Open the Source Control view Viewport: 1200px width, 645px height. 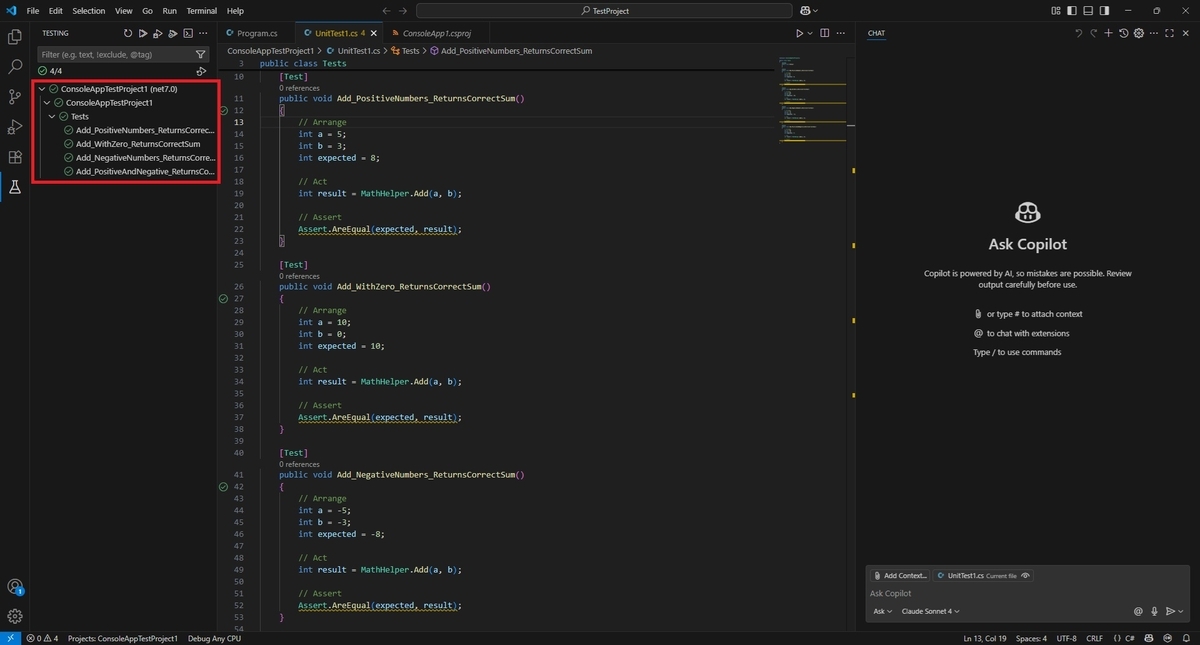(15, 97)
